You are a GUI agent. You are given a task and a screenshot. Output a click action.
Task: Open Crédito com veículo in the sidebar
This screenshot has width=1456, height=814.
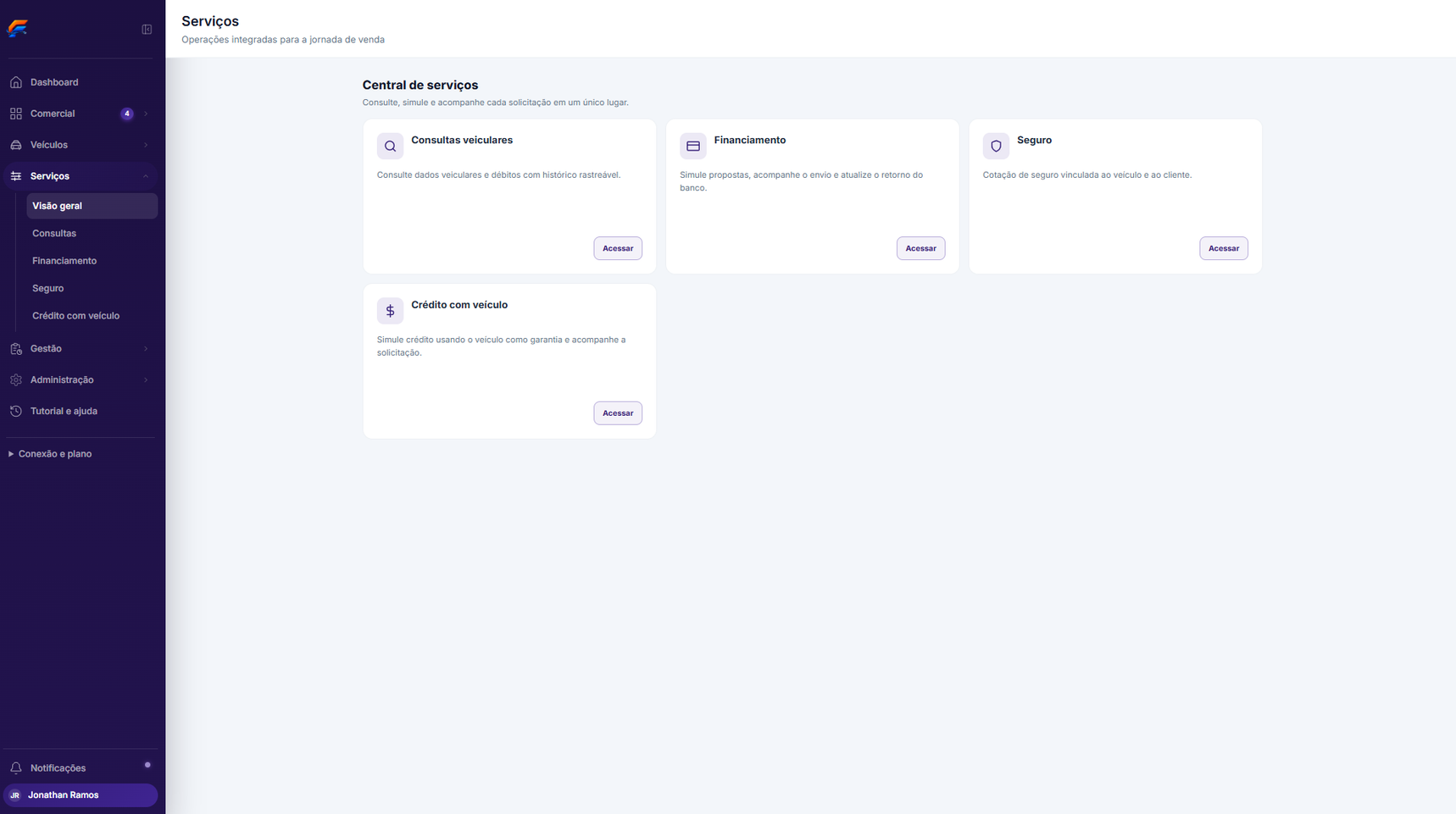[x=92, y=316]
